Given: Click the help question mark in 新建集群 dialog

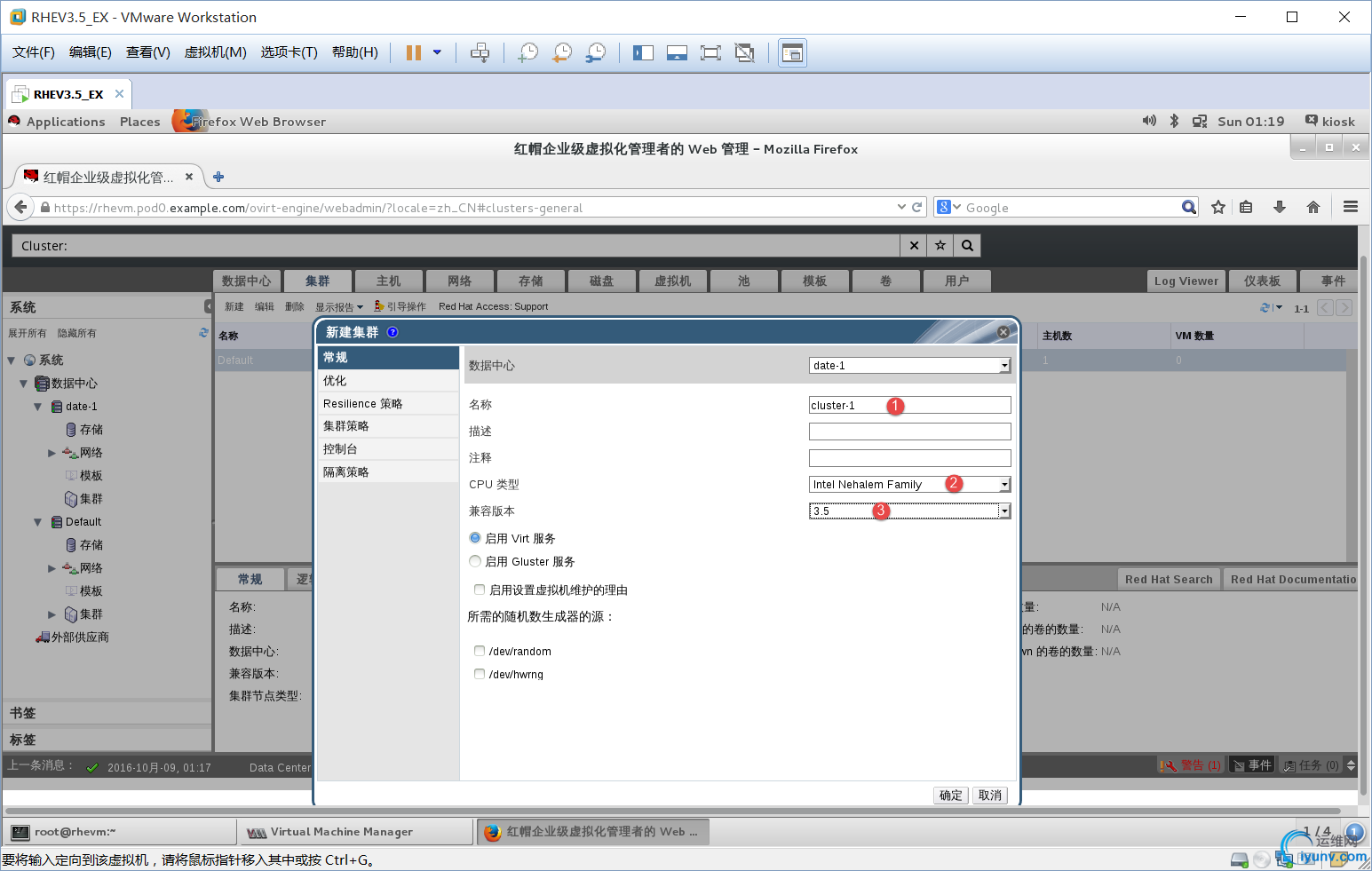Looking at the screenshot, I should tap(393, 332).
